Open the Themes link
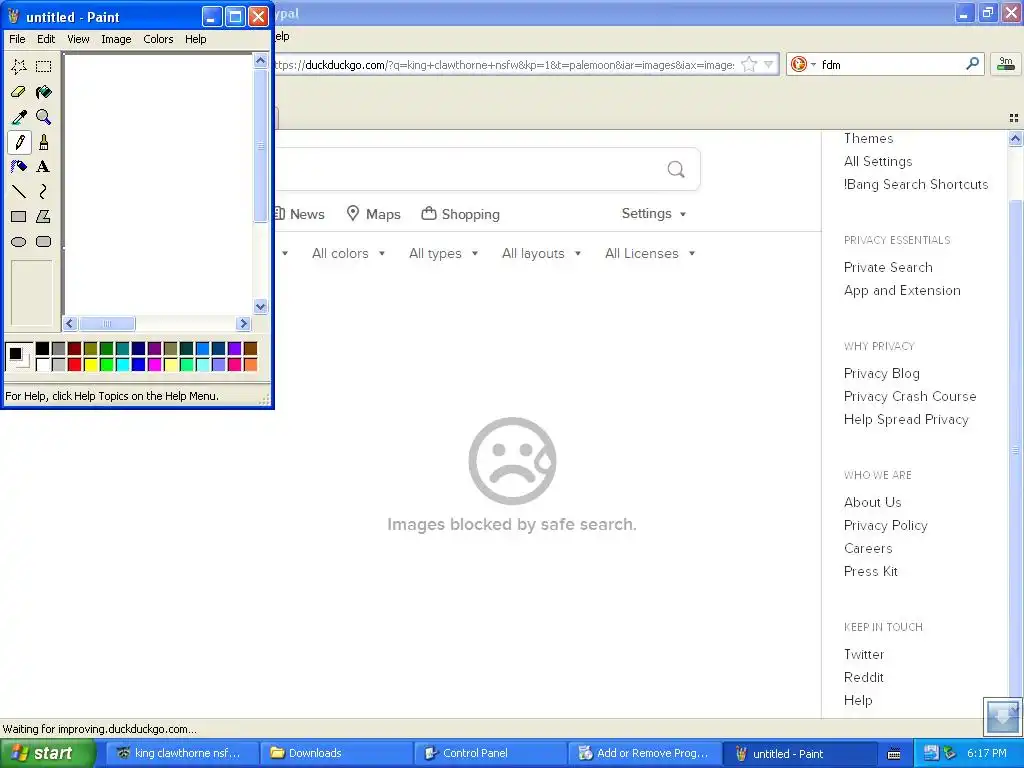Screen dimensions: 1024x768 (868, 138)
